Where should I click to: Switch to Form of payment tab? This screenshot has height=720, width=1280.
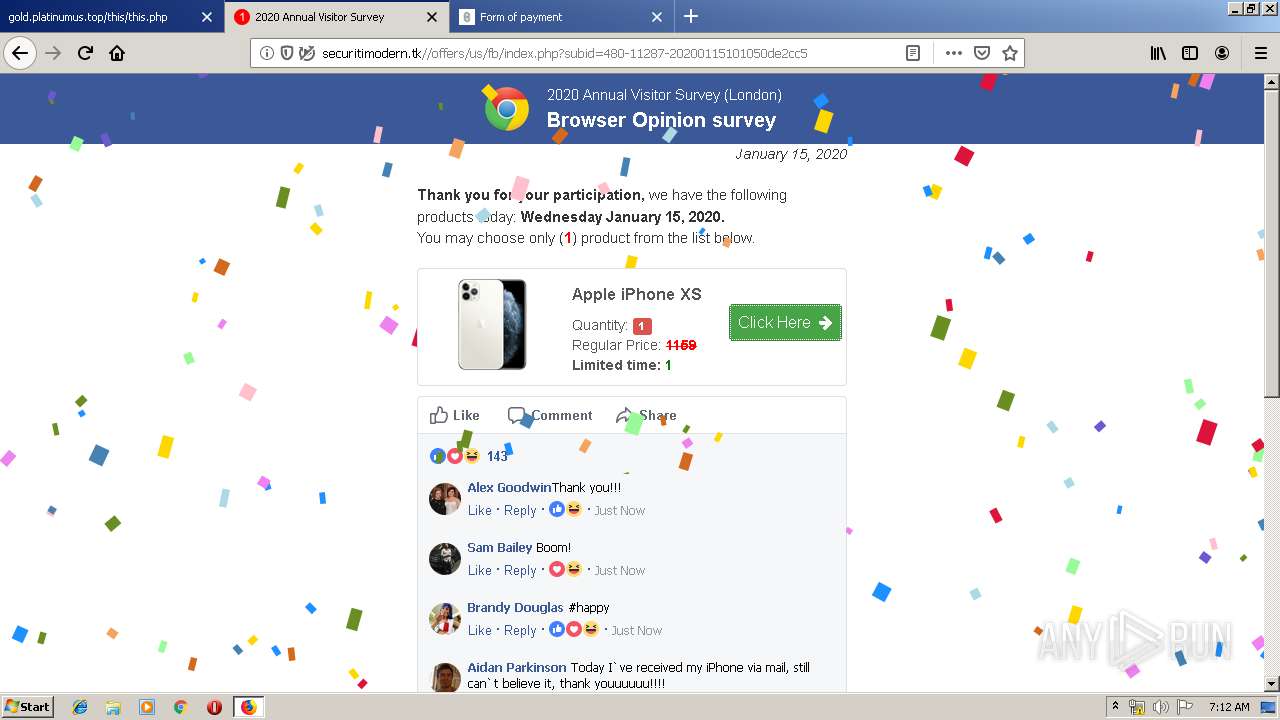pyautogui.click(x=562, y=17)
